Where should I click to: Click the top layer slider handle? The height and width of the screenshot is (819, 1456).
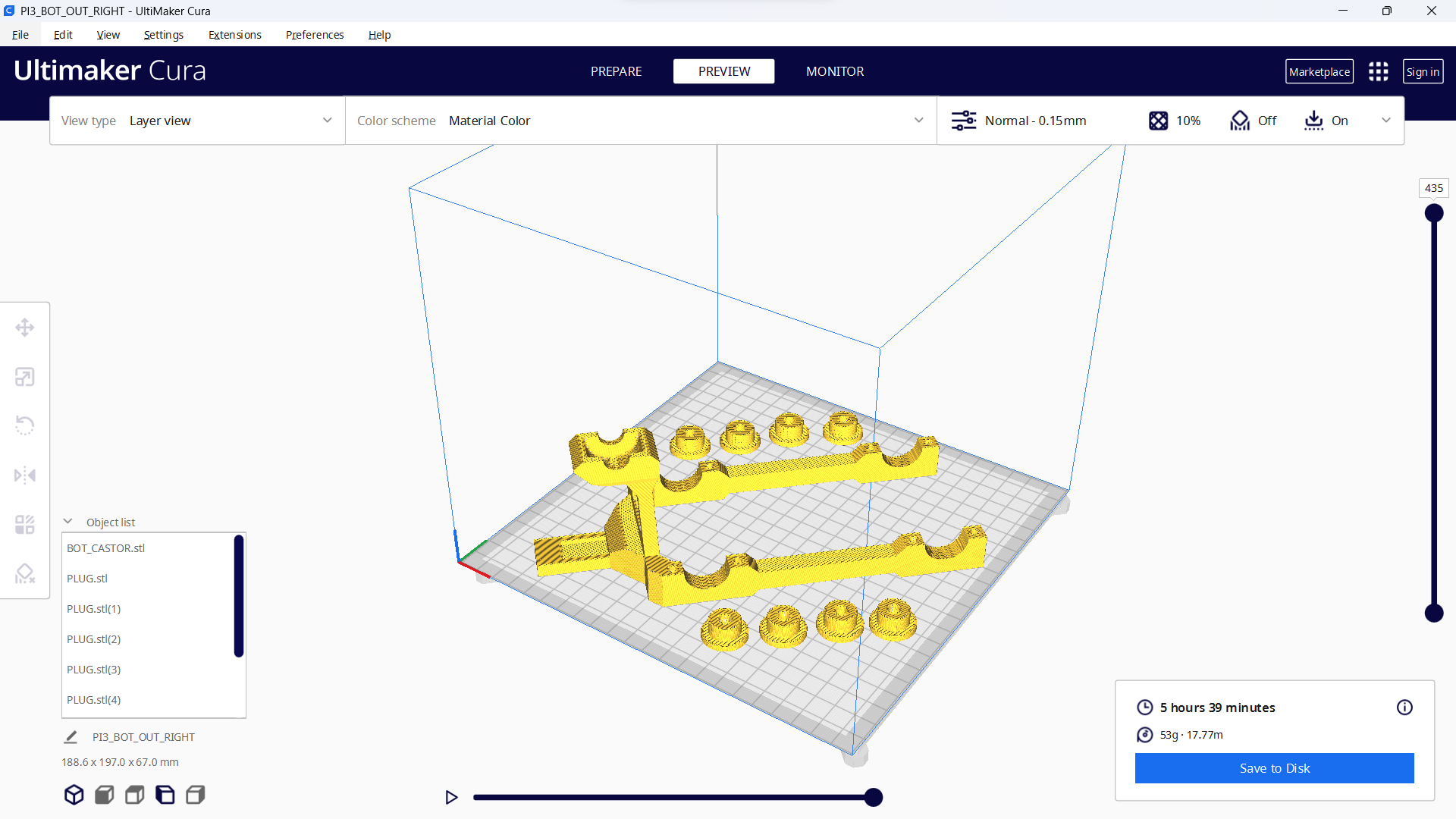click(x=1433, y=213)
